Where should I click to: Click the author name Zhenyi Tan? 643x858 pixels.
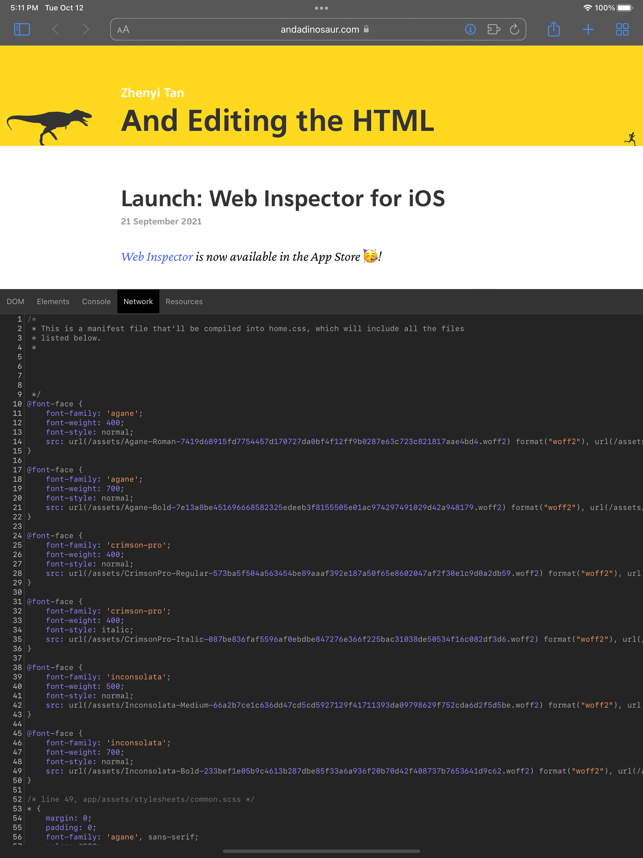pyautogui.click(x=152, y=92)
